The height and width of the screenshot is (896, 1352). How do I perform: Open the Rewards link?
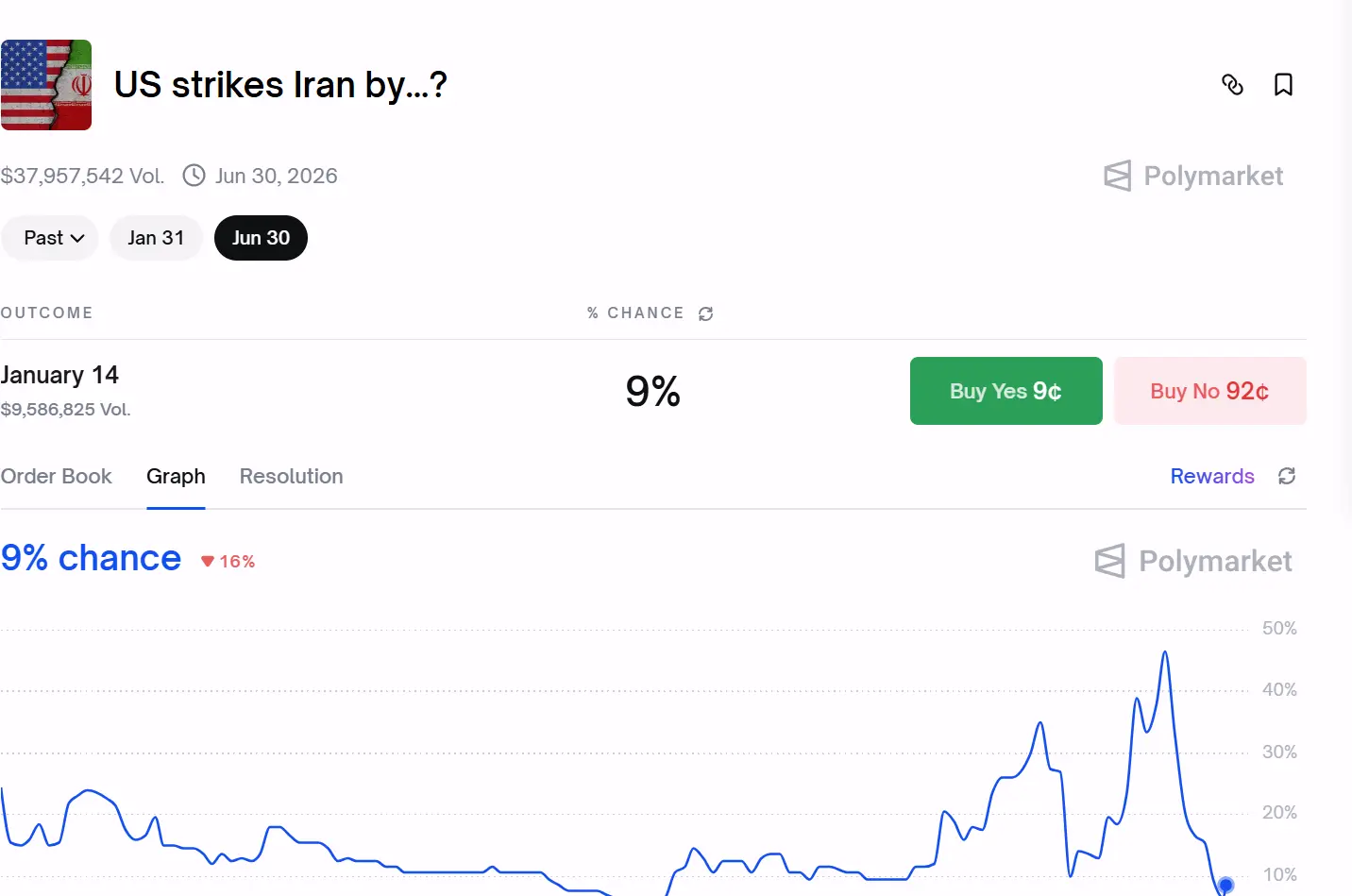(x=1212, y=476)
